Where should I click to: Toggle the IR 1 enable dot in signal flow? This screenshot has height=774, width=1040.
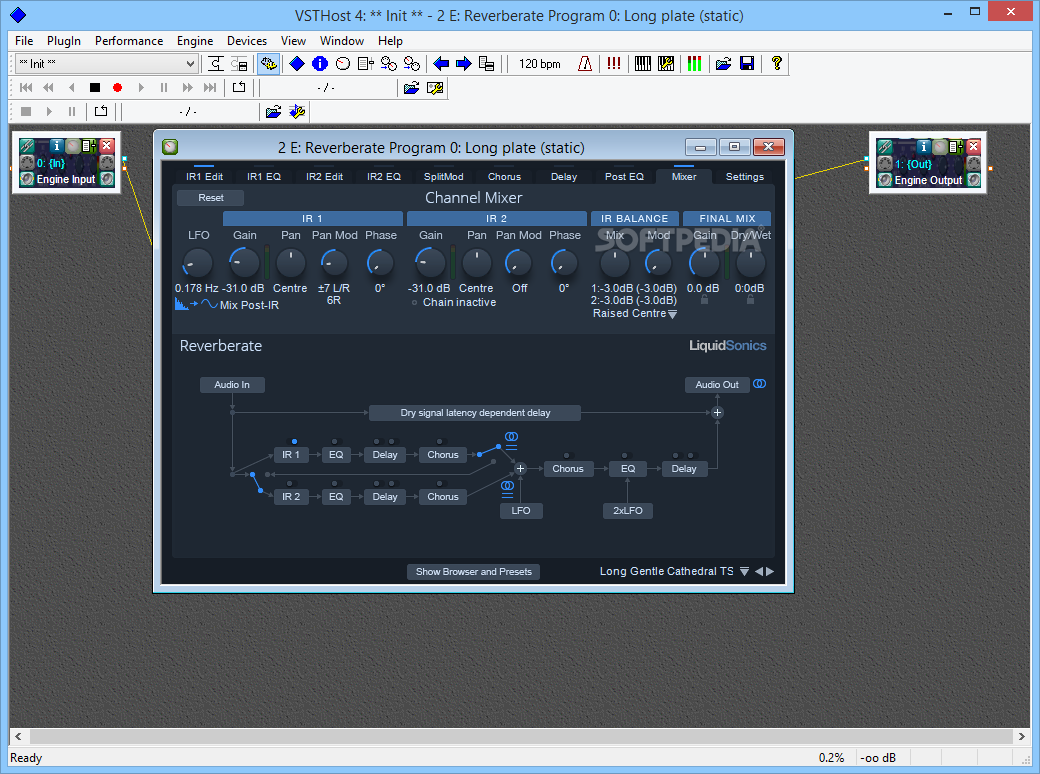[294, 441]
